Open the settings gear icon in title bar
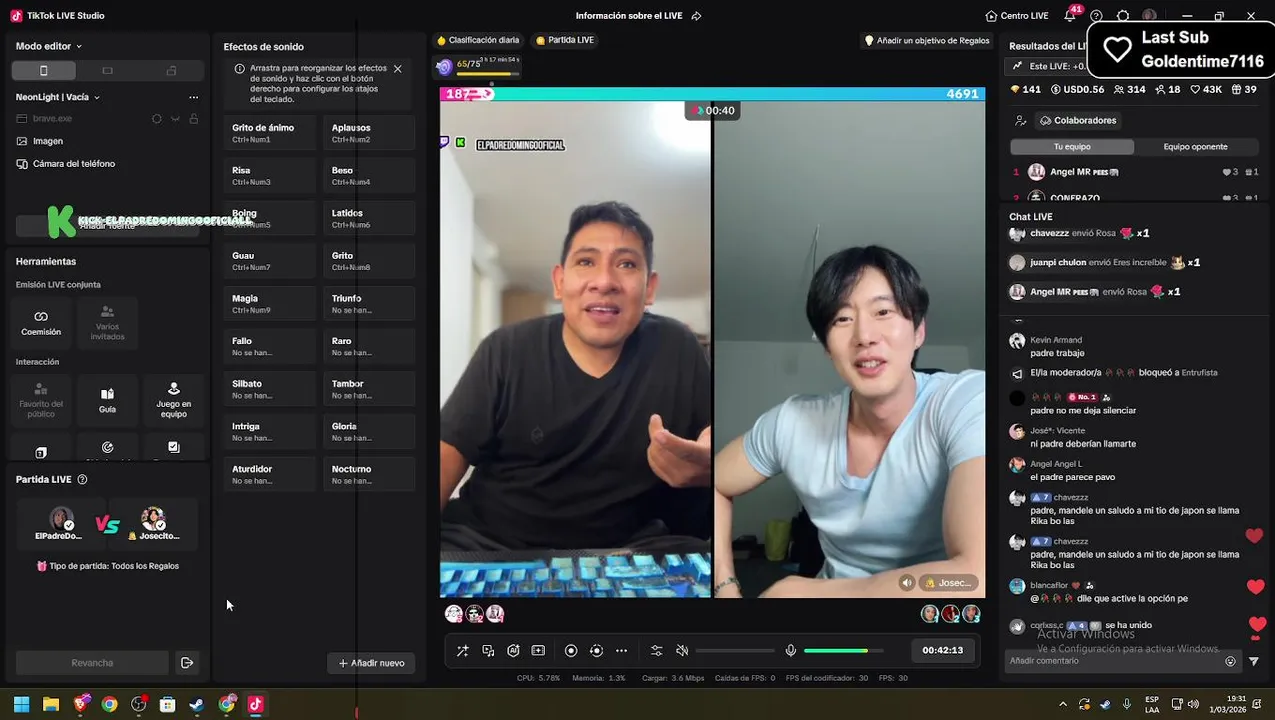 1122,16
